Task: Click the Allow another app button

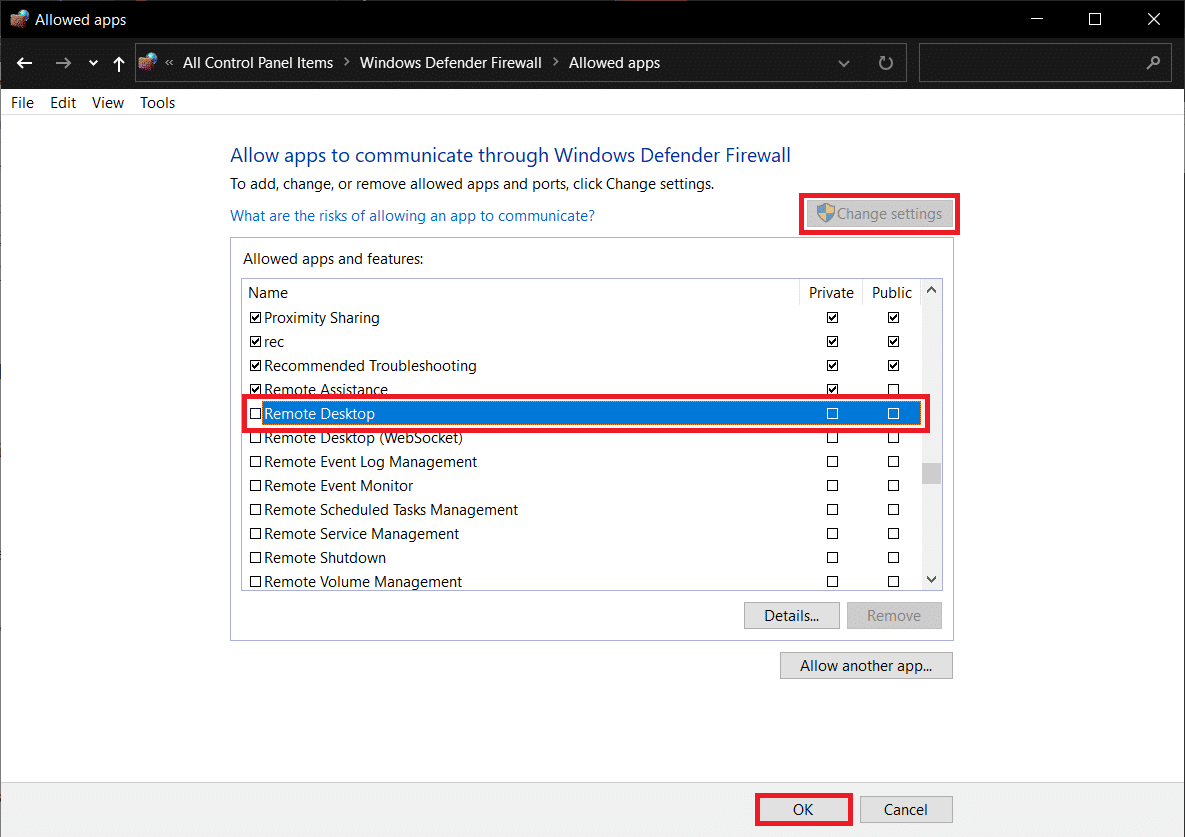Action: click(866, 666)
